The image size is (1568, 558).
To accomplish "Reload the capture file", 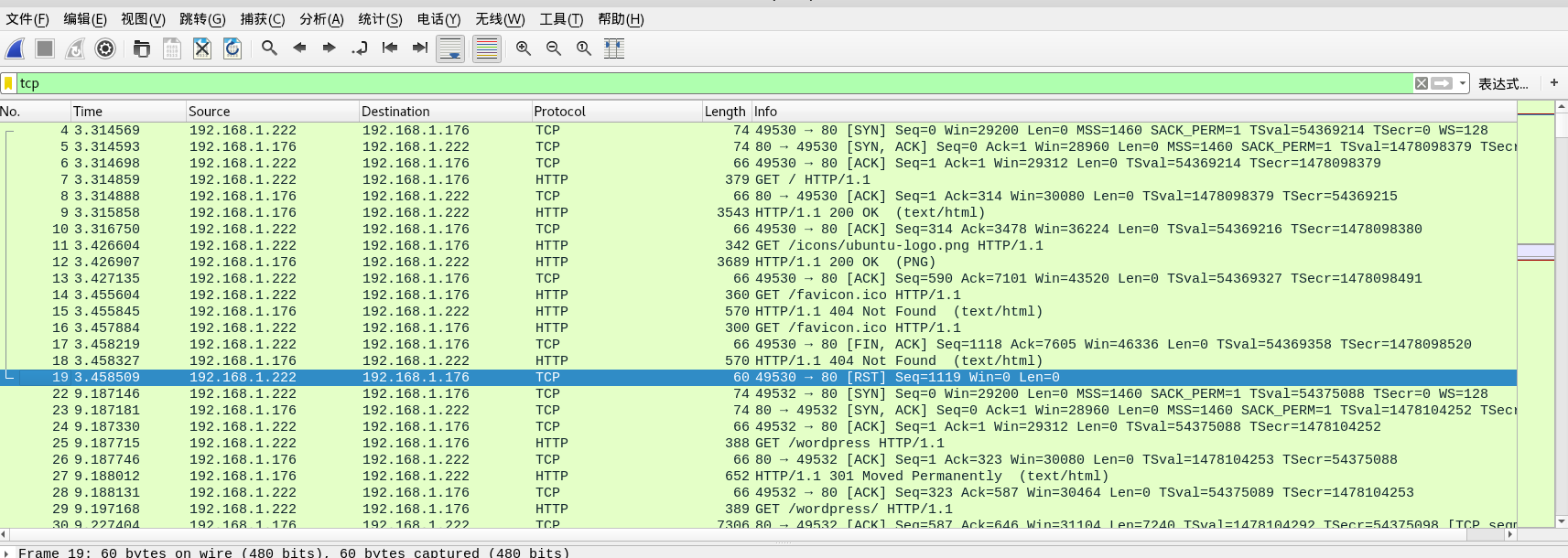I will (x=232, y=48).
